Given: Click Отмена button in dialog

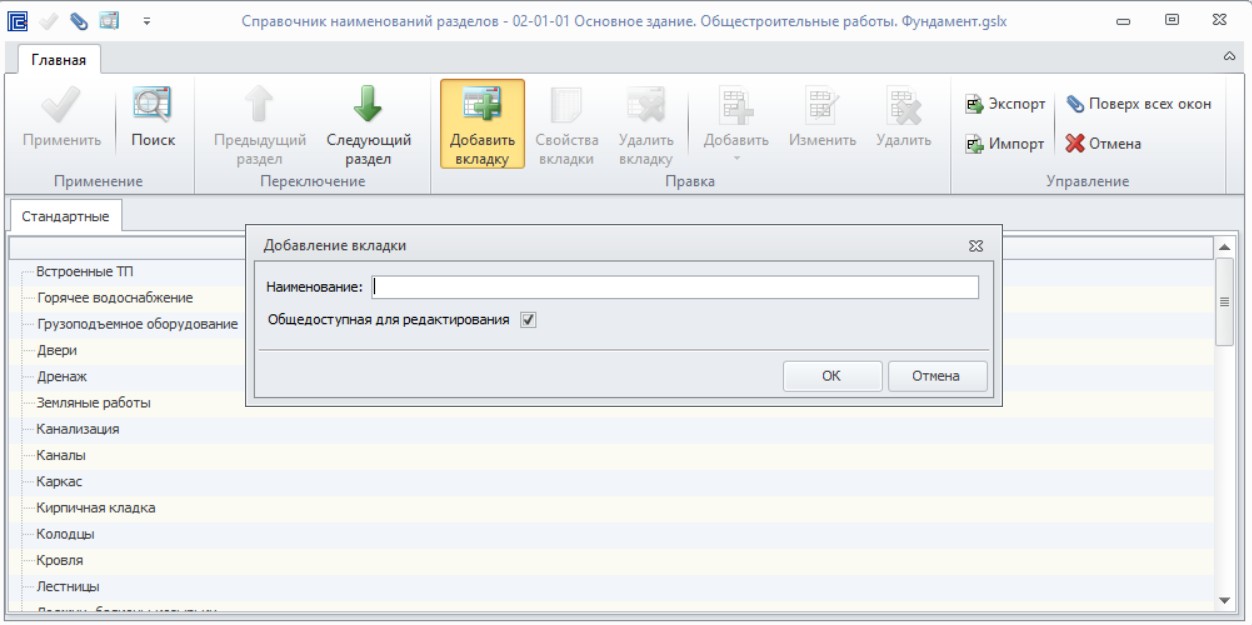Looking at the screenshot, I should [936, 376].
